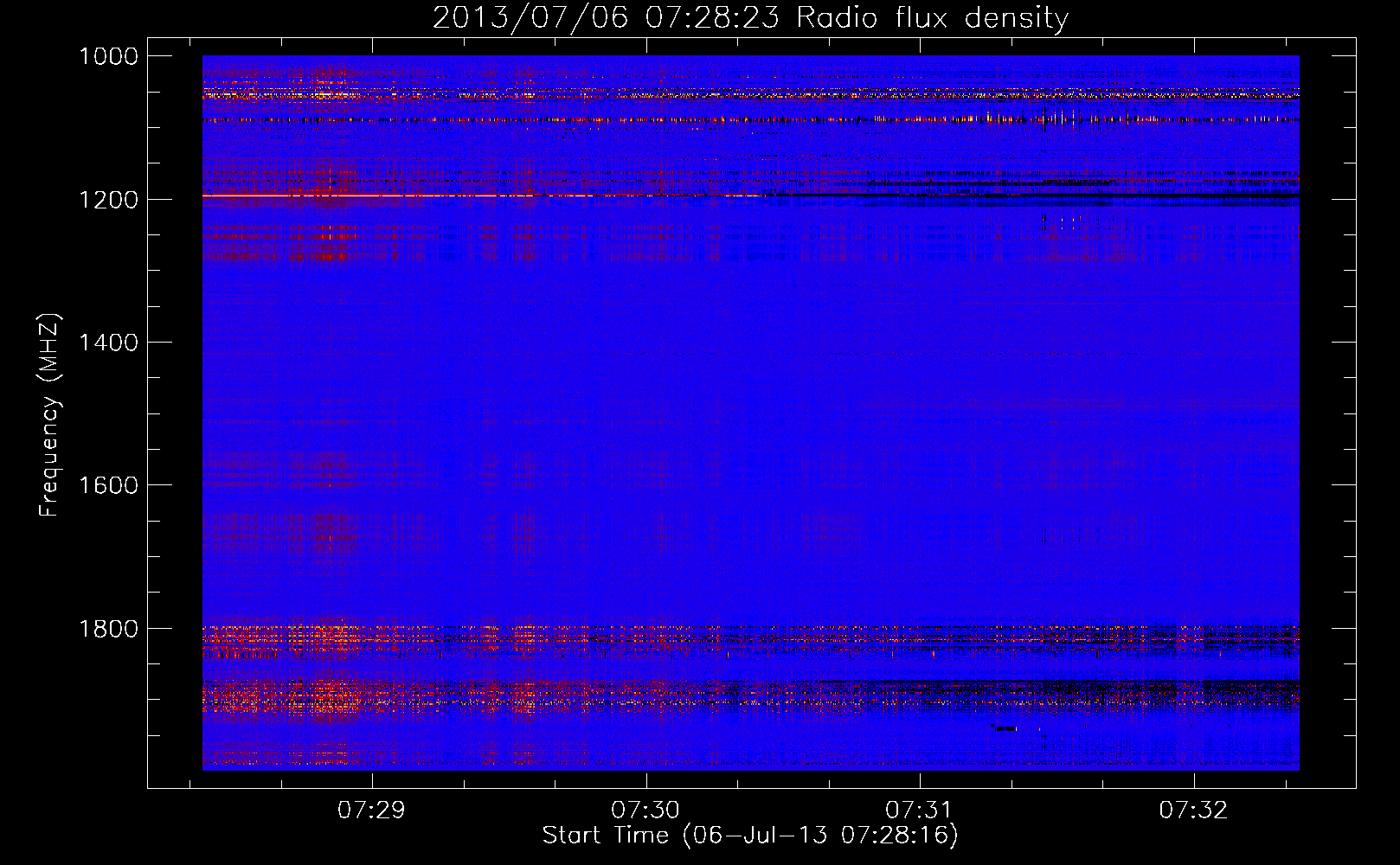Click the 07:30 time tick label
Image resolution: width=1400 pixels, height=865 pixels.
645,811
